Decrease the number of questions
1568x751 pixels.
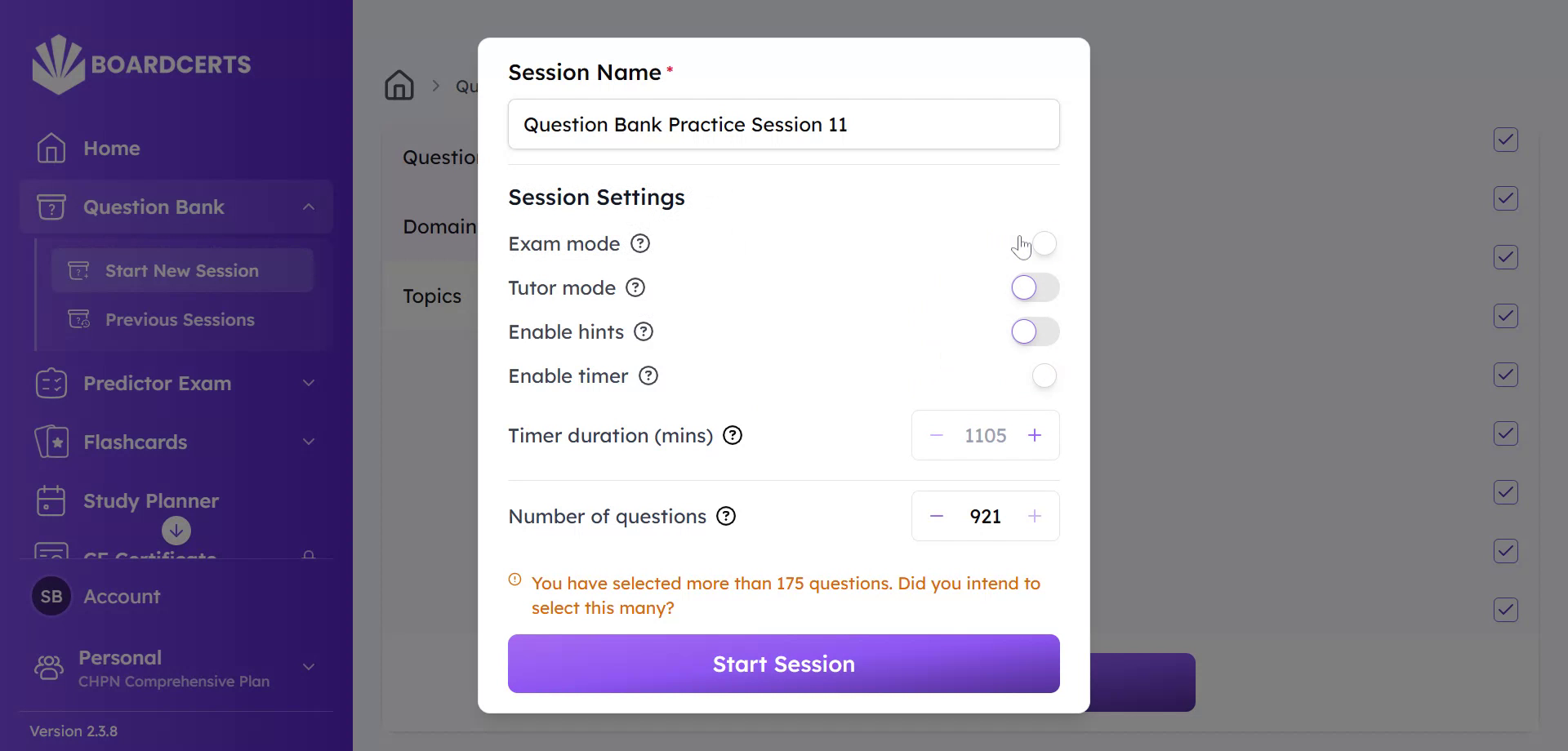click(937, 517)
